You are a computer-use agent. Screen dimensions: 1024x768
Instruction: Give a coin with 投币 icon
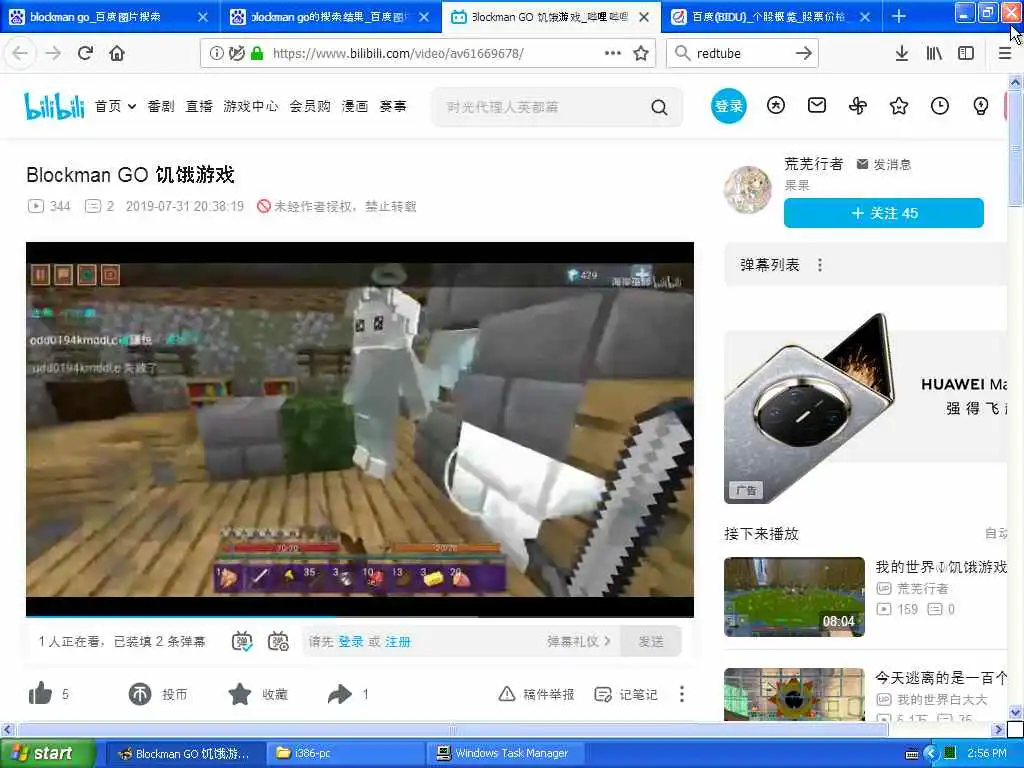coord(140,694)
